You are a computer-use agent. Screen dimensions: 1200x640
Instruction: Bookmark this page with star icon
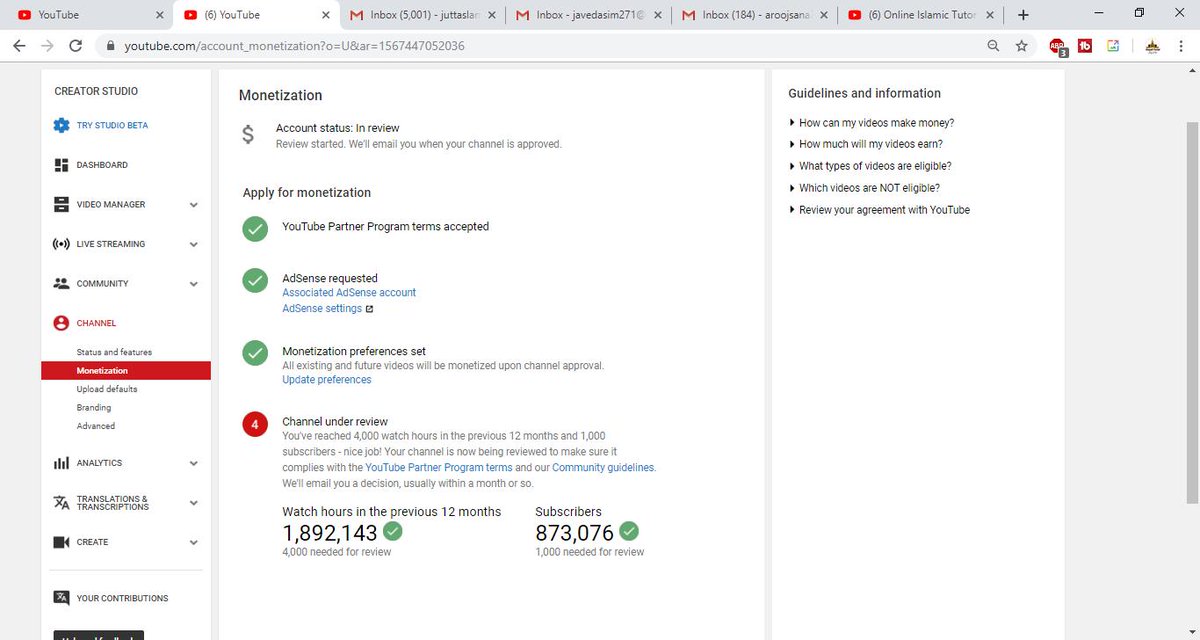(x=1021, y=46)
